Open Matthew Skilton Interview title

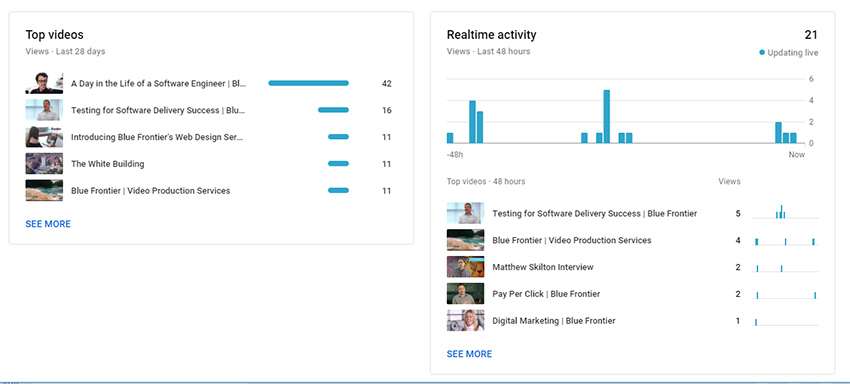pyautogui.click(x=543, y=267)
